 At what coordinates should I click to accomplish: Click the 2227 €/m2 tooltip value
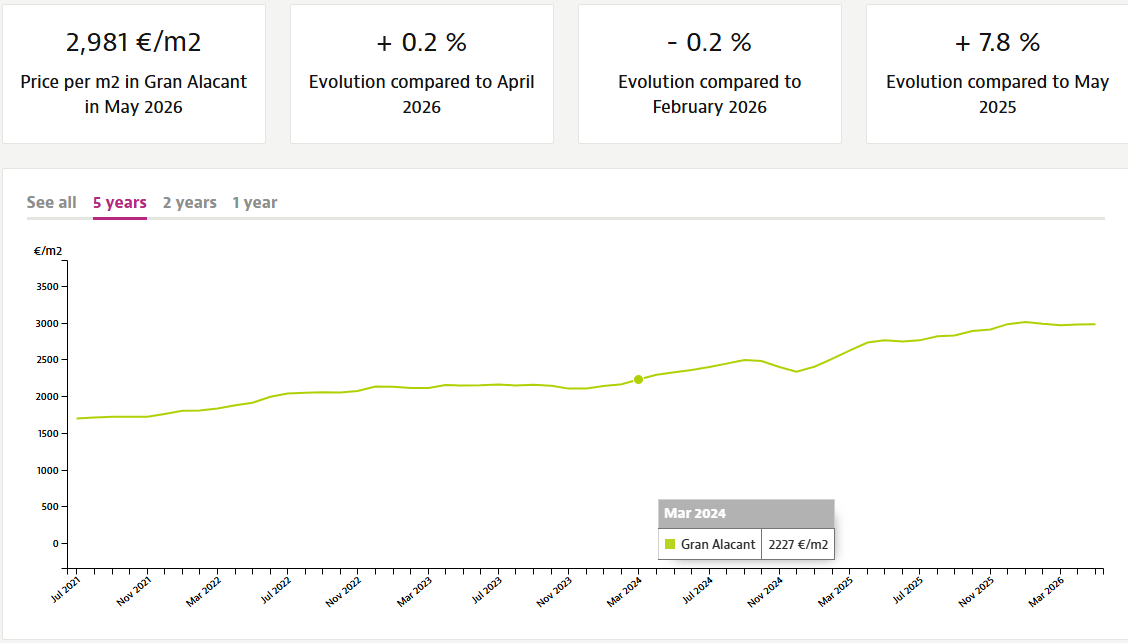tap(798, 544)
